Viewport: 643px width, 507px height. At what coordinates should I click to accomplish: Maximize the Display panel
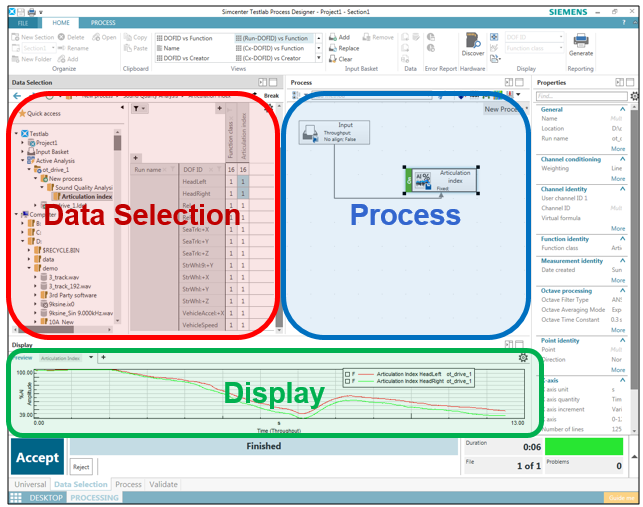(x=519, y=344)
